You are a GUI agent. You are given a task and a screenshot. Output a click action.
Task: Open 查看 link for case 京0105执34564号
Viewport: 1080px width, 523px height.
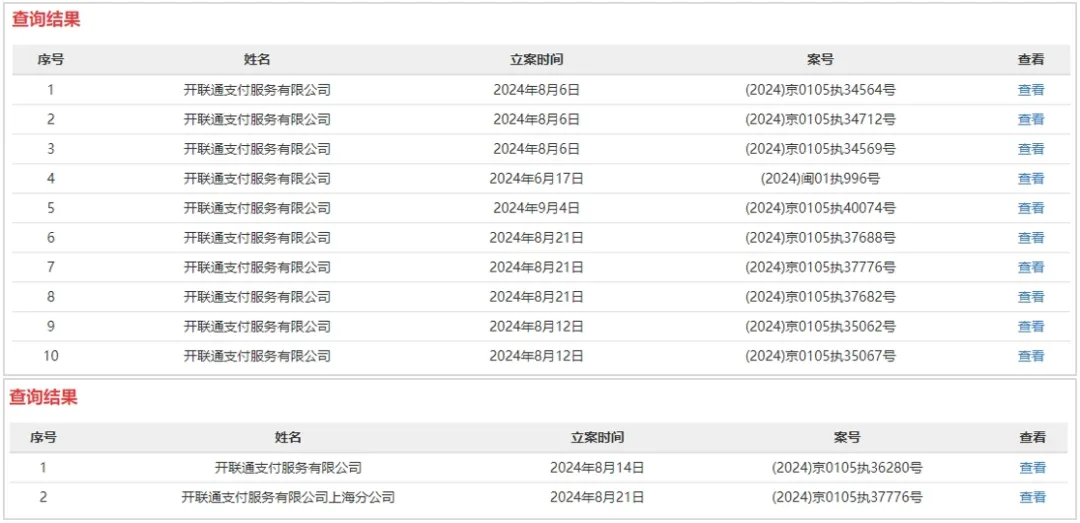coord(1031,90)
